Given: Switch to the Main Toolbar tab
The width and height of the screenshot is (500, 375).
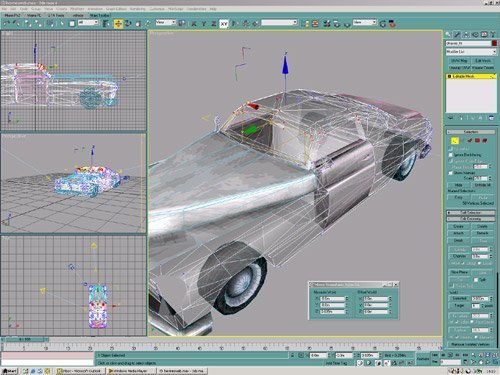Looking at the screenshot, I should 99,15.
